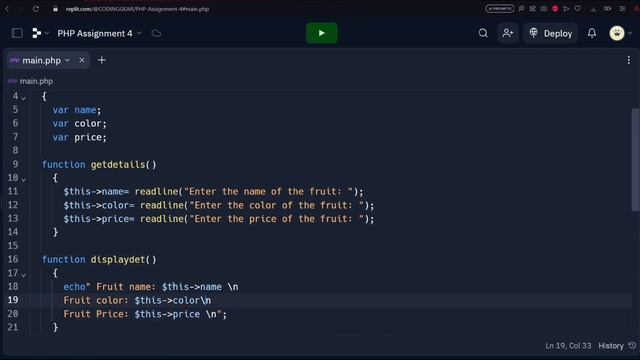Go back in the browser
This screenshot has width=640, height=360.
click(7, 9)
